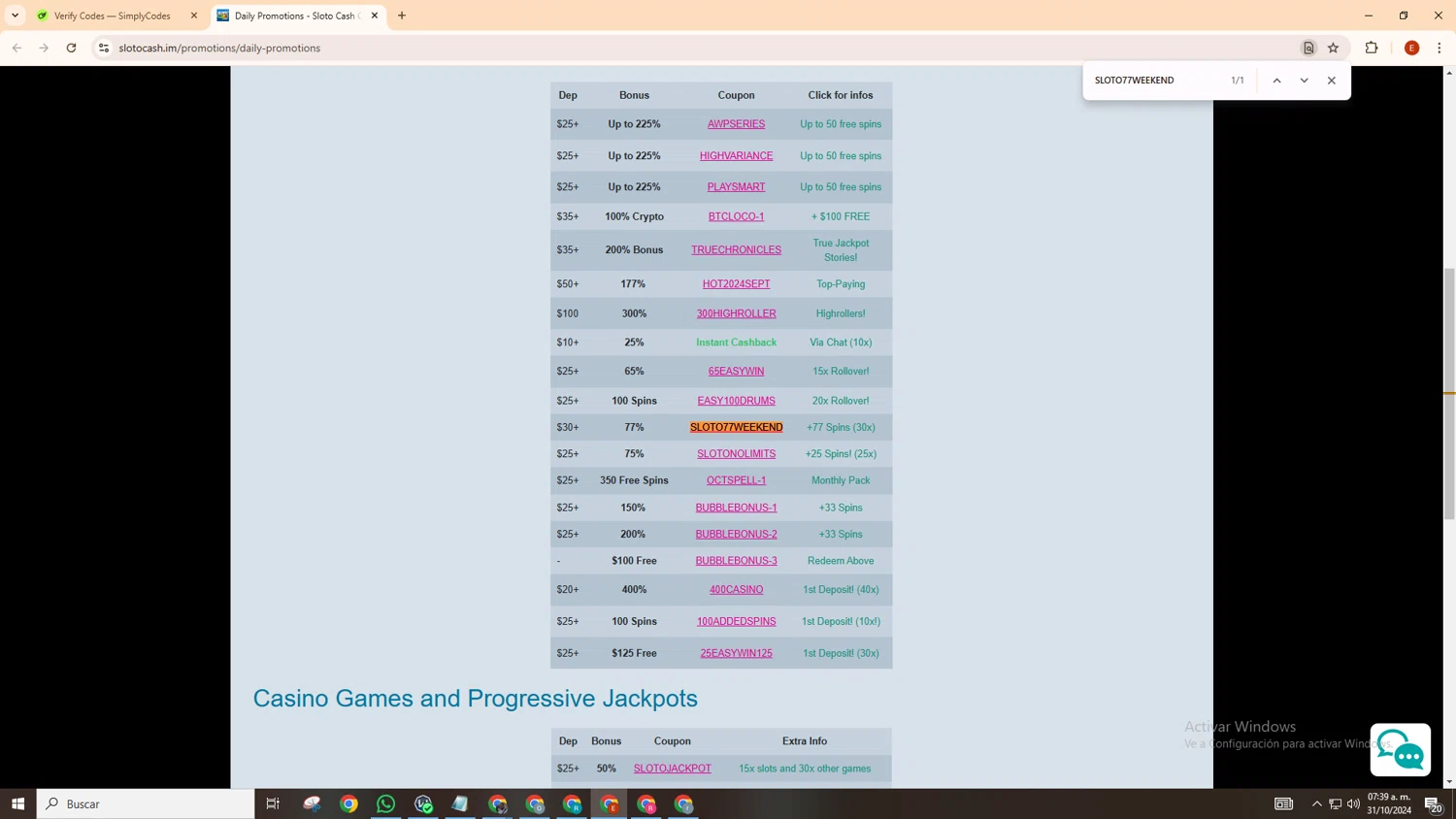1456x819 pixels.
Task: Switch to the Verify Codes — SimplyCodes tab
Action: click(x=116, y=16)
